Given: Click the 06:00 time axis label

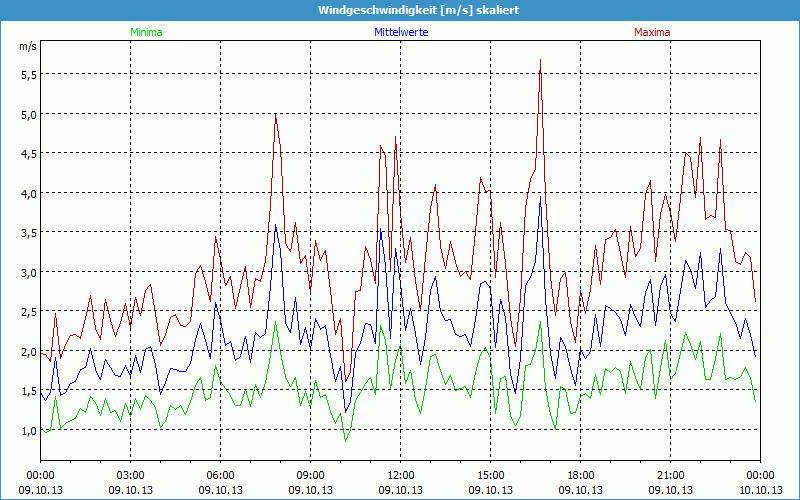Looking at the screenshot, I should click(x=220, y=476).
